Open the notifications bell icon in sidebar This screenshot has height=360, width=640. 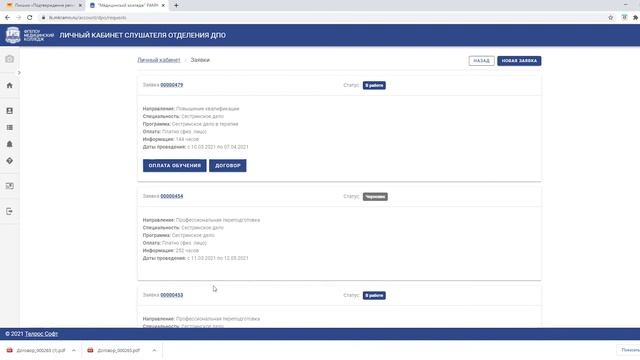[x=9, y=144]
